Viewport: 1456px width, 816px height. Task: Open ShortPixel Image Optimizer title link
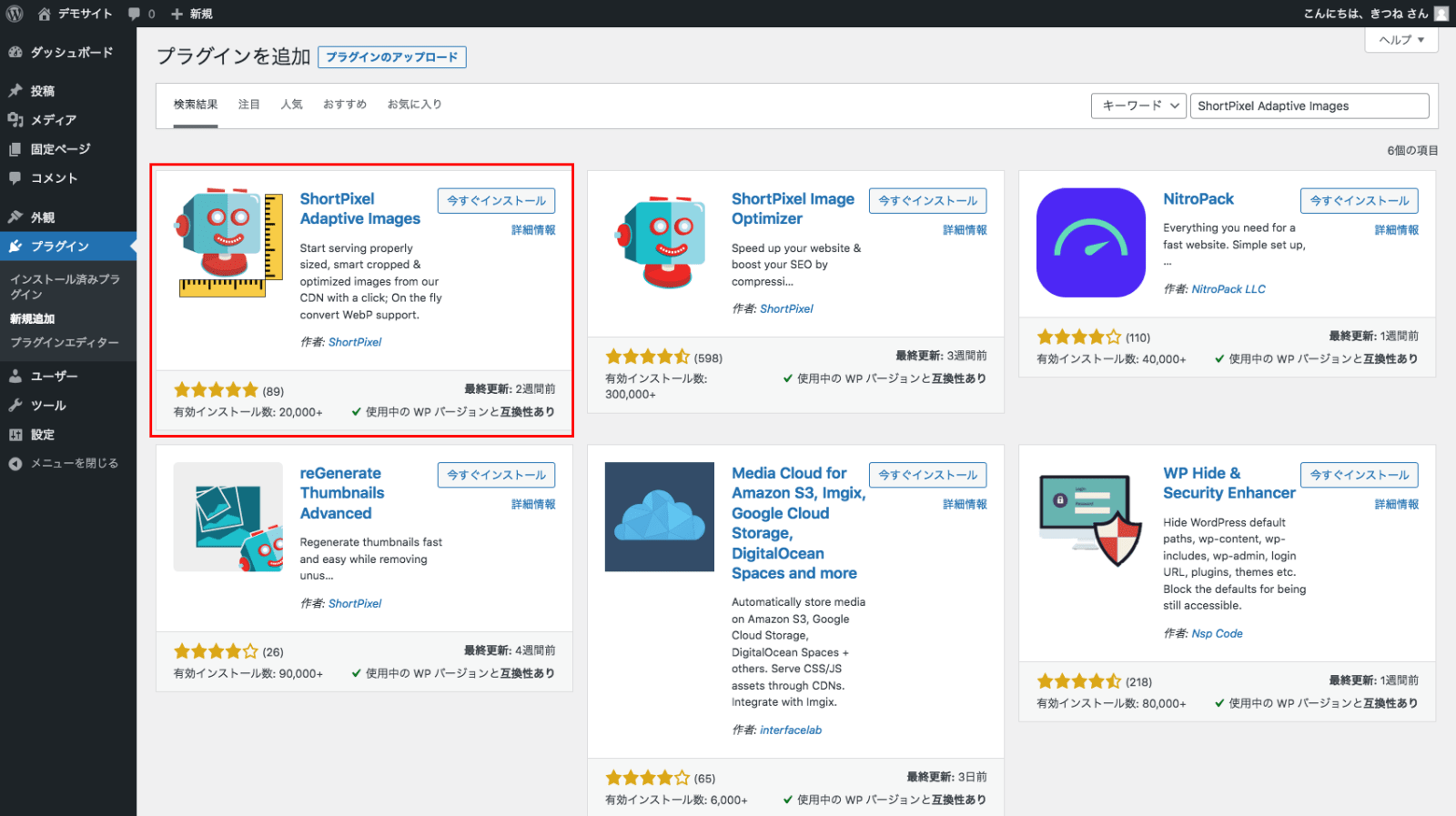click(794, 208)
